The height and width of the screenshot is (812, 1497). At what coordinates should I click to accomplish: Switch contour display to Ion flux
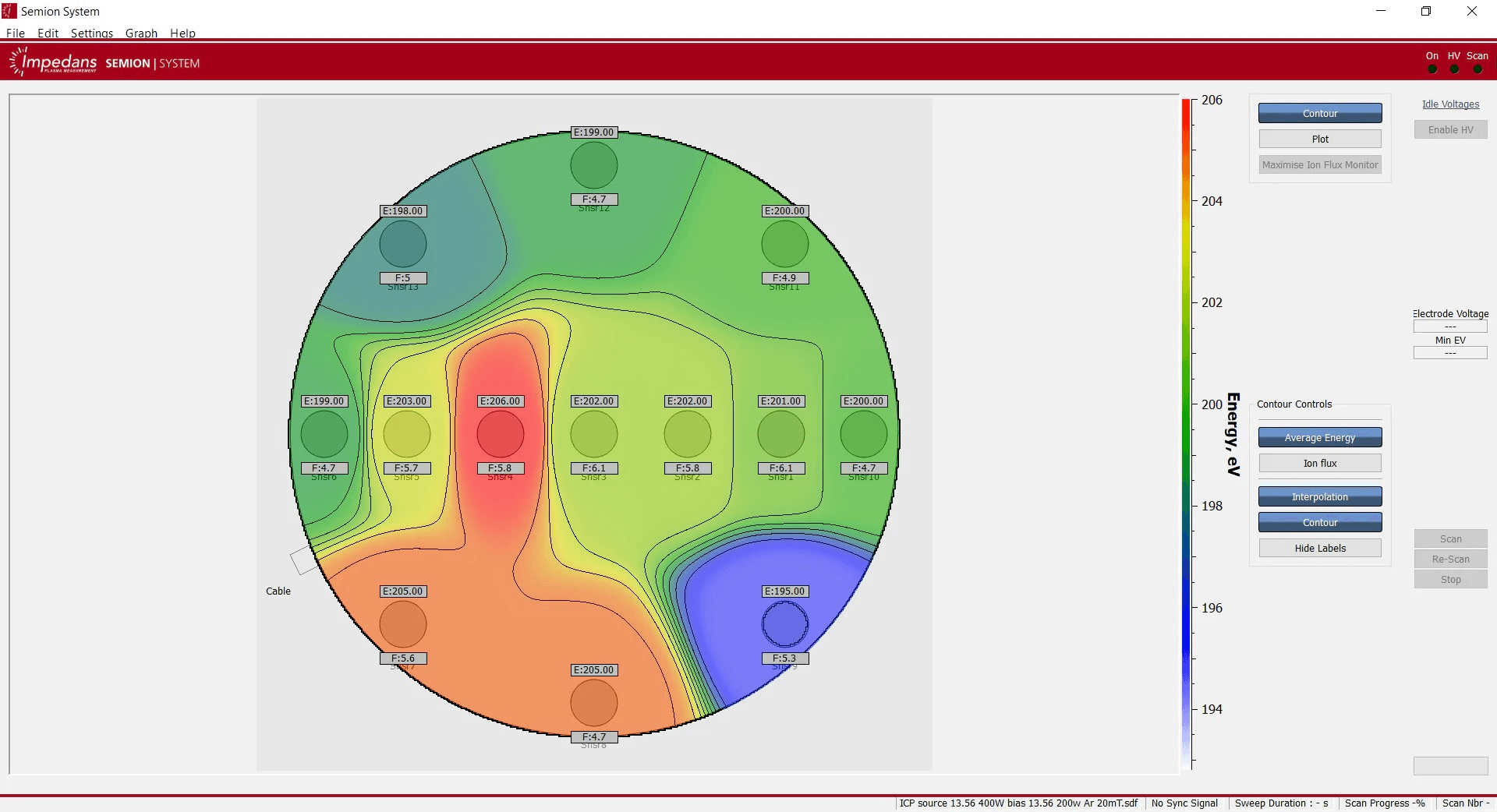pos(1319,463)
